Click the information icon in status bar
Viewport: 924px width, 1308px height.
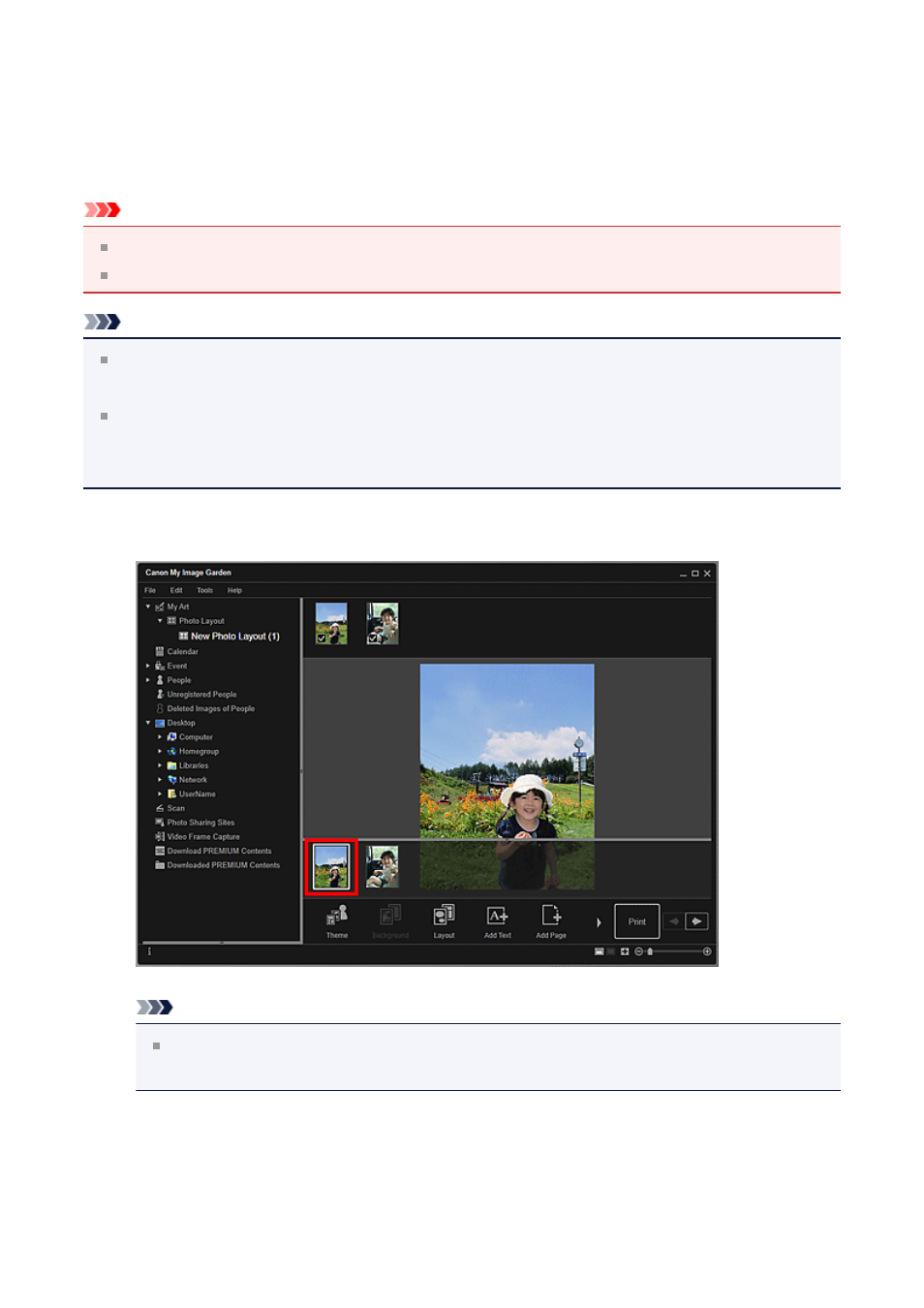point(149,951)
